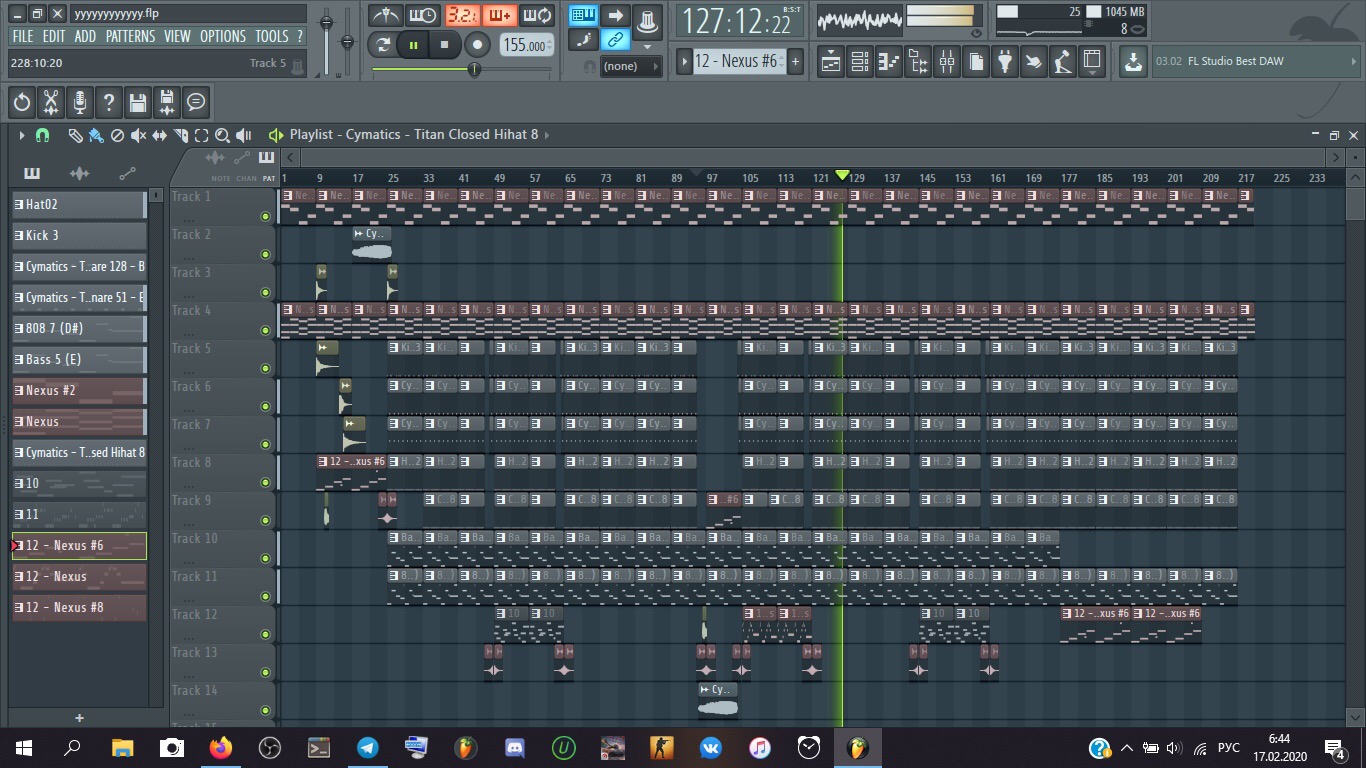The width and height of the screenshot is (1366, 768).
Task: Open the Piano roll view icon
Action: 888,62
